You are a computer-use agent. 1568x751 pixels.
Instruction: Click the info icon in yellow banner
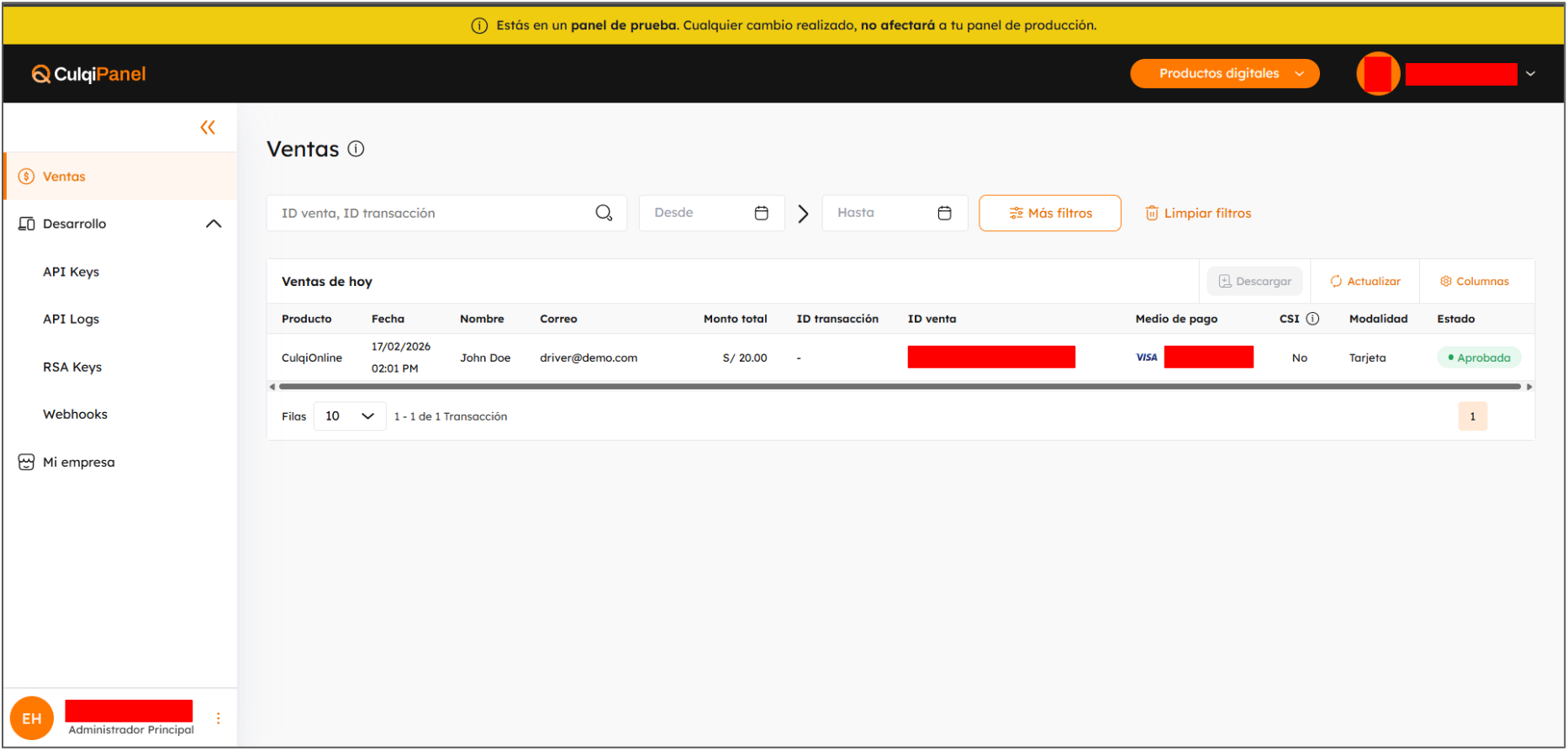coord(479,25)
